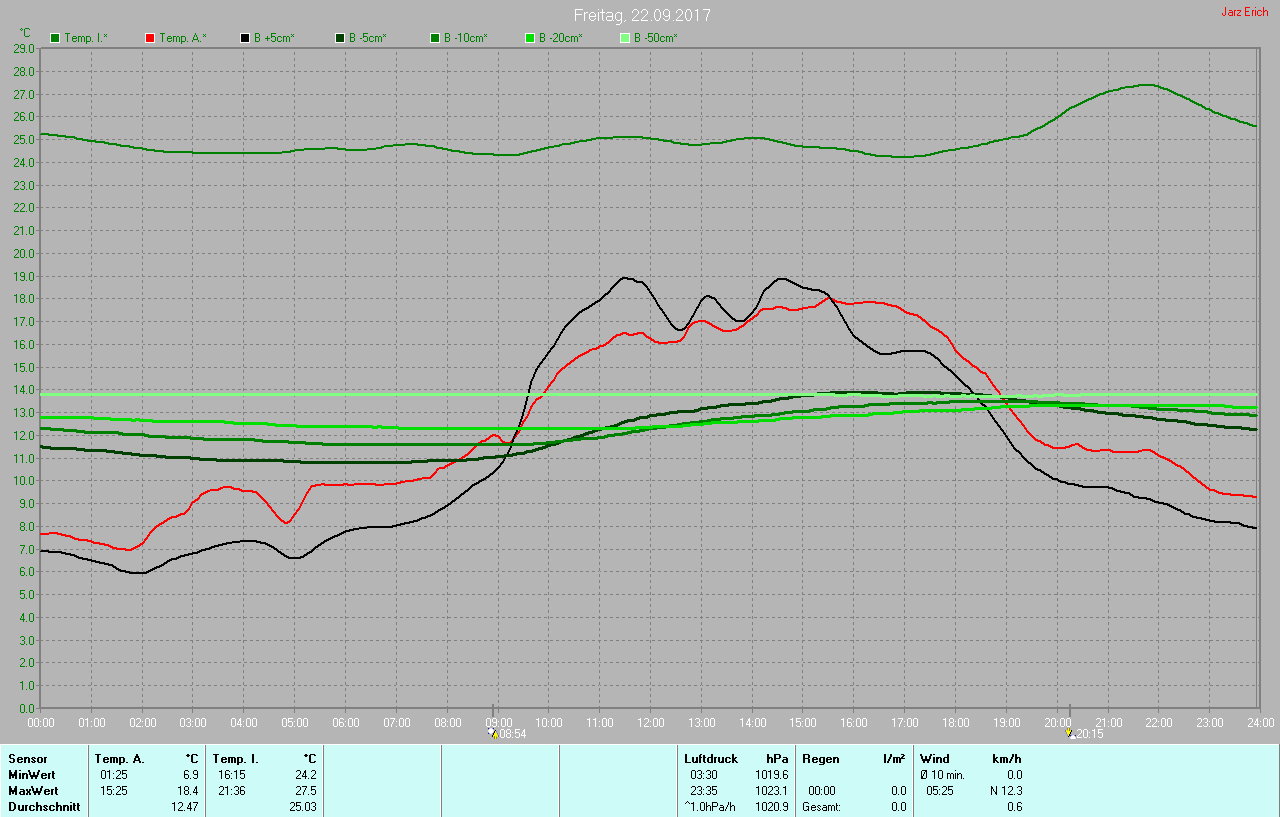Click the 08:54 sunrise time label
The image size is (1280, 817).
pos(512,734)
